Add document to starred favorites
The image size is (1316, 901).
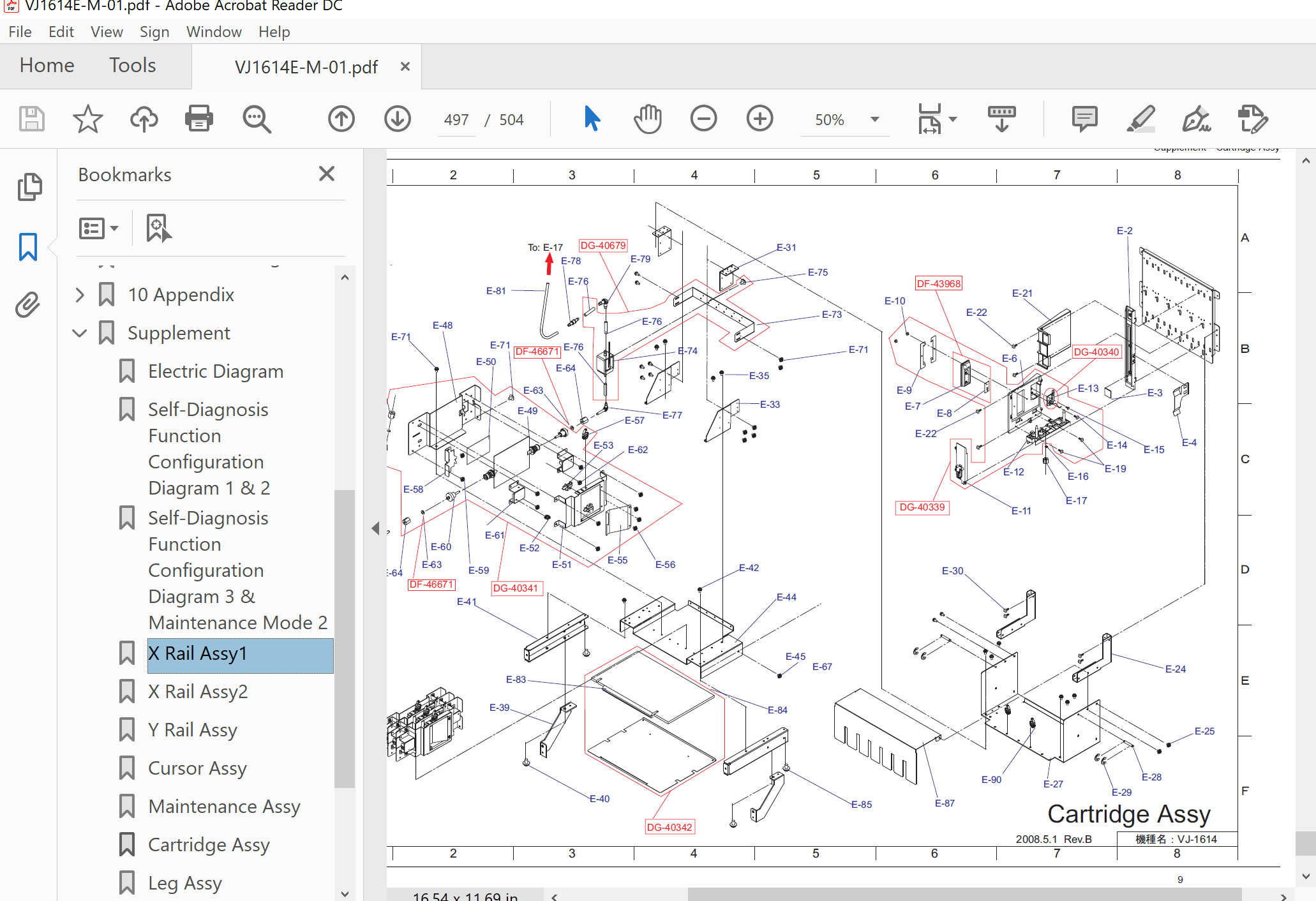point(87,119)
